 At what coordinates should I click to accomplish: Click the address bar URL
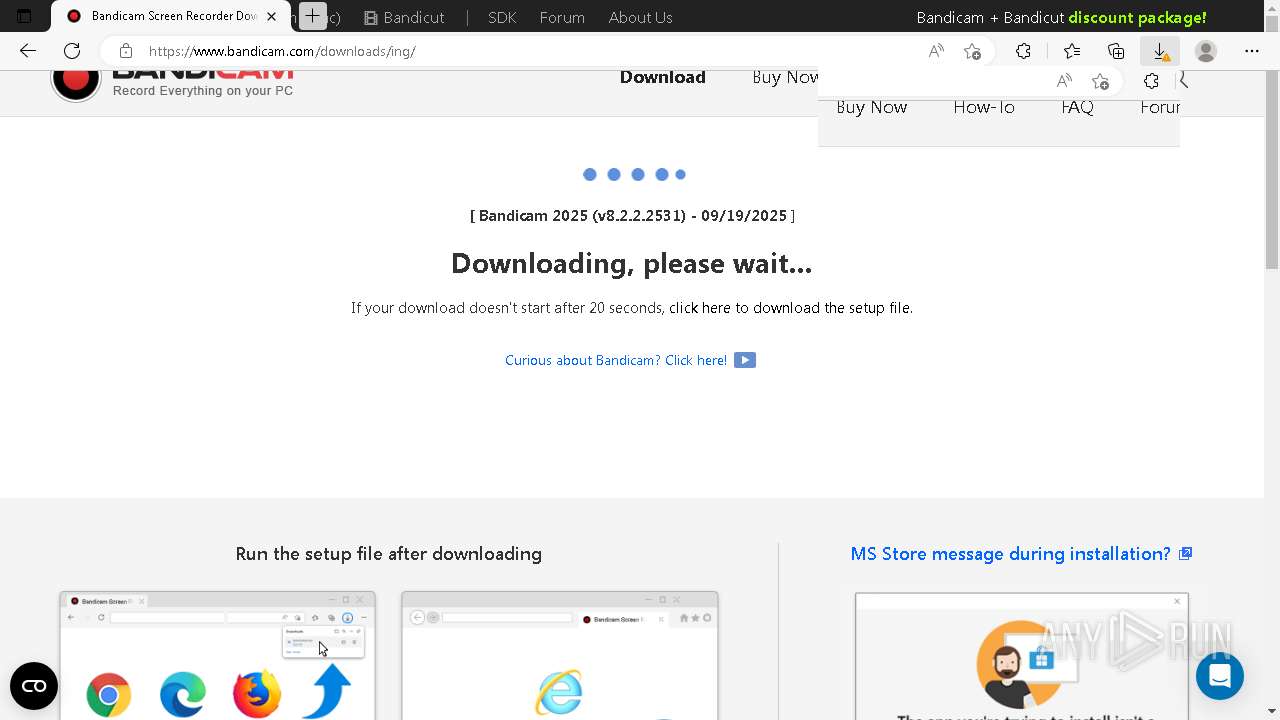coord(282,51)
